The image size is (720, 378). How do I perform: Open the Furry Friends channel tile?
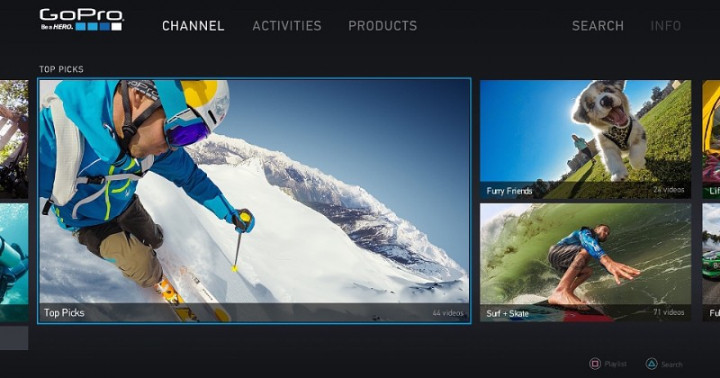(x=585, y=140)
